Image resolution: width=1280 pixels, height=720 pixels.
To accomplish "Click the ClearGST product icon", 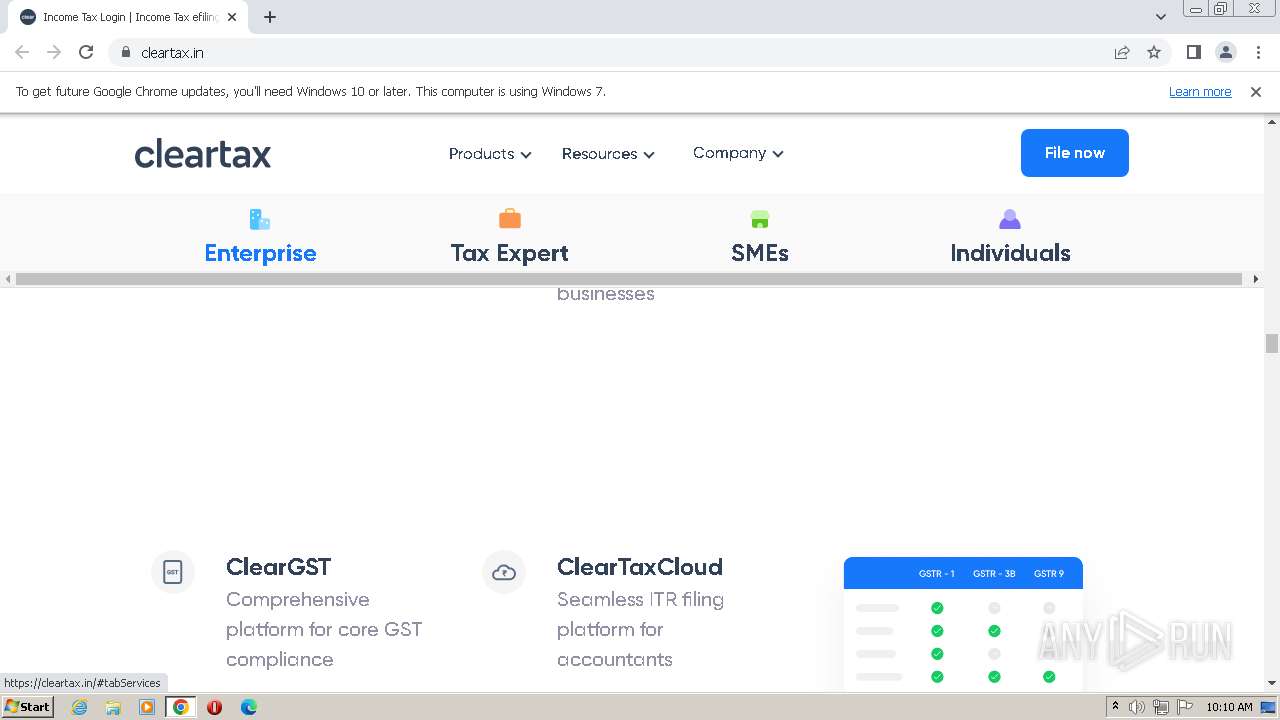I will [x=173, y=572].
